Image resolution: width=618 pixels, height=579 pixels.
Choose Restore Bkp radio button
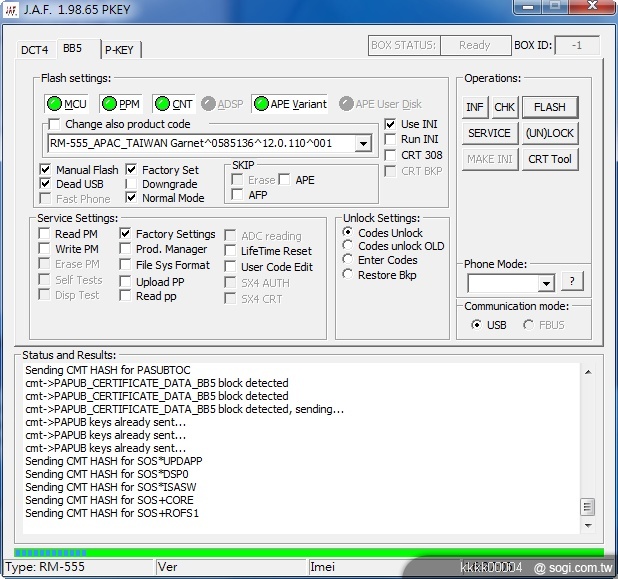tap(348, 274)
